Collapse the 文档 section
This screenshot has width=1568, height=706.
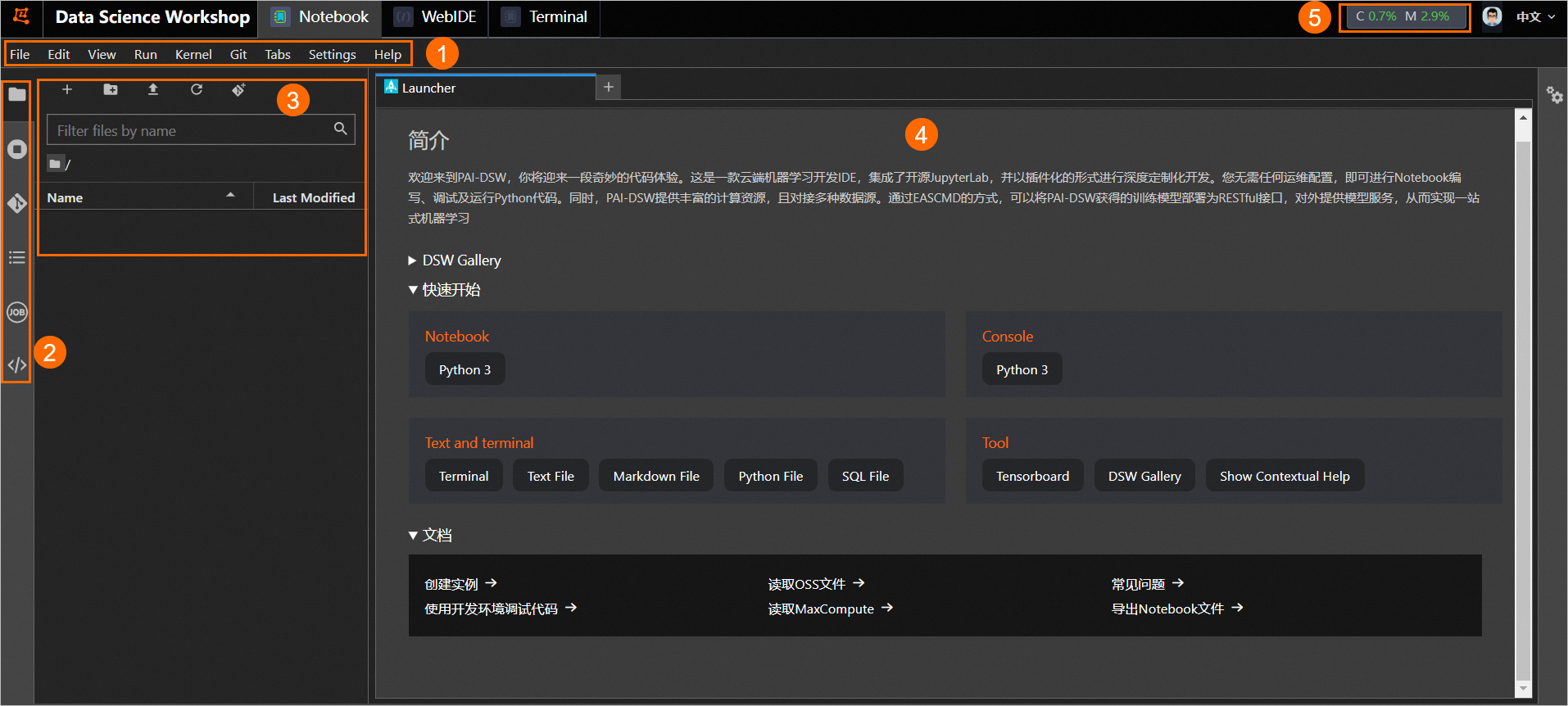coord(431,536)
